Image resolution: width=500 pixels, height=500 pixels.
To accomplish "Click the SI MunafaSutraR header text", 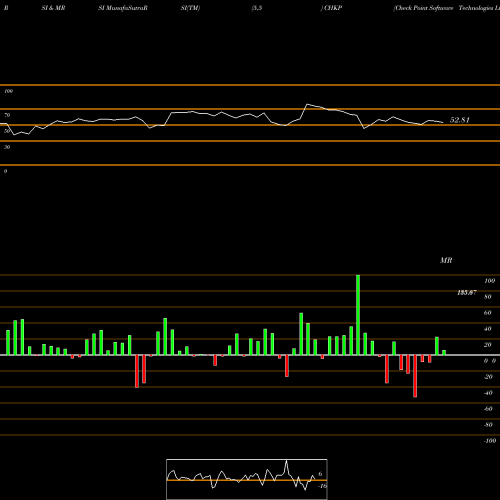I will point(123,8).
